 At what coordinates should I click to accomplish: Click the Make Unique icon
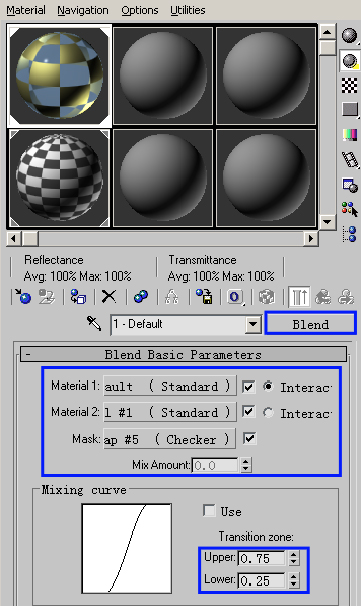click(x=172, y=297)
